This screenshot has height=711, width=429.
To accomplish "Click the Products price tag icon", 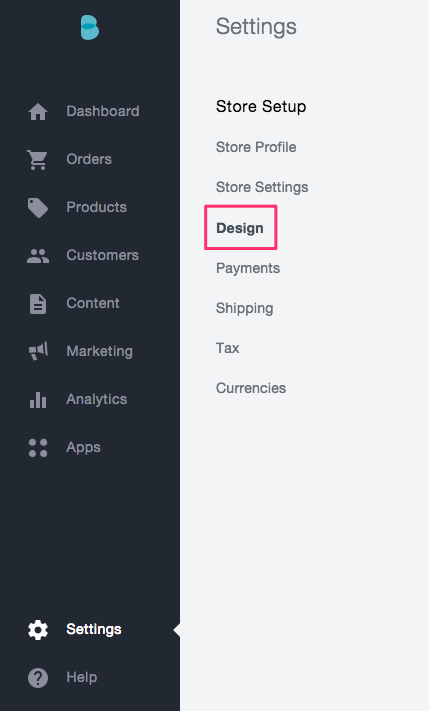I will [x=38, y=208].
